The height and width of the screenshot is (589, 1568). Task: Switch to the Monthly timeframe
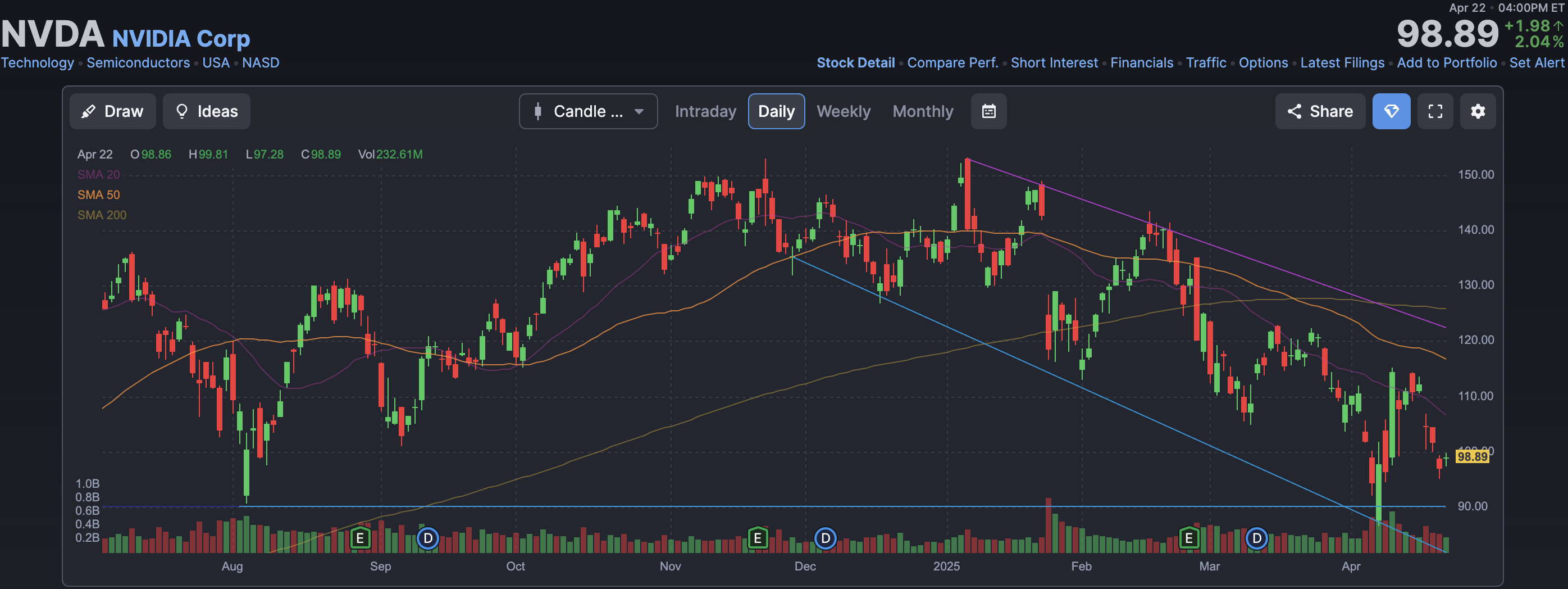pyautogui.click(x=923, y=111)
